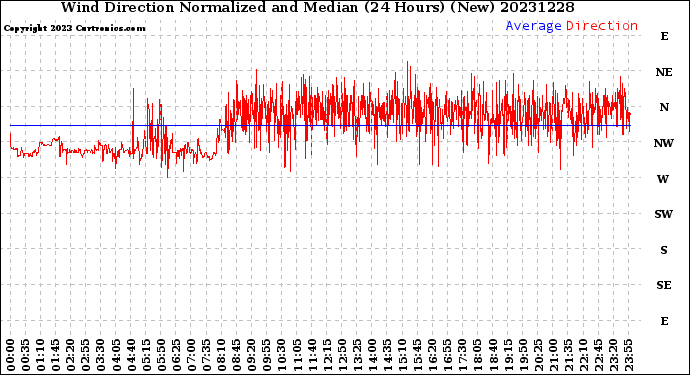Screen dimensions: 690x375
Task: Click the 09:20 time label
Action: (x=252, y=355)
